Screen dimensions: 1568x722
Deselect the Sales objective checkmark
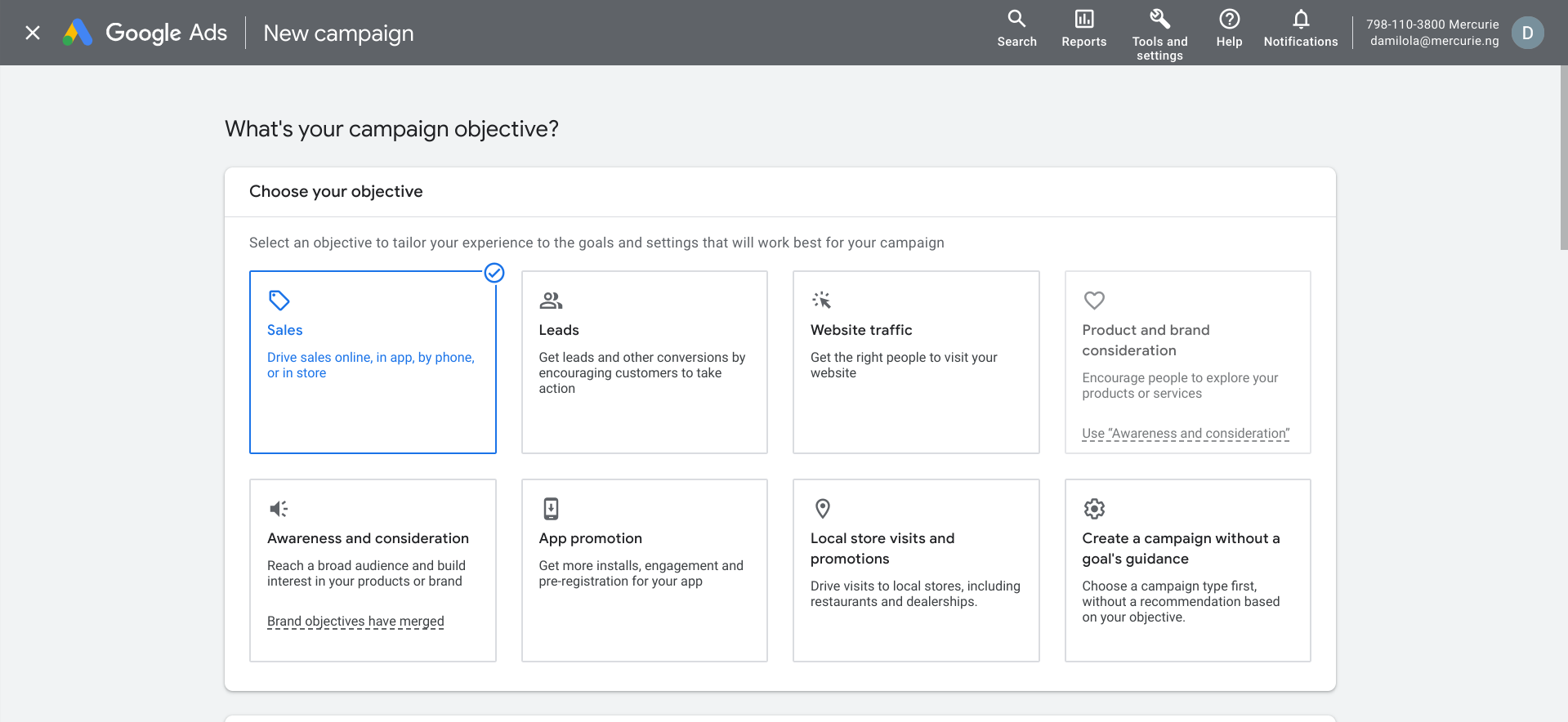tap(494, 273)
